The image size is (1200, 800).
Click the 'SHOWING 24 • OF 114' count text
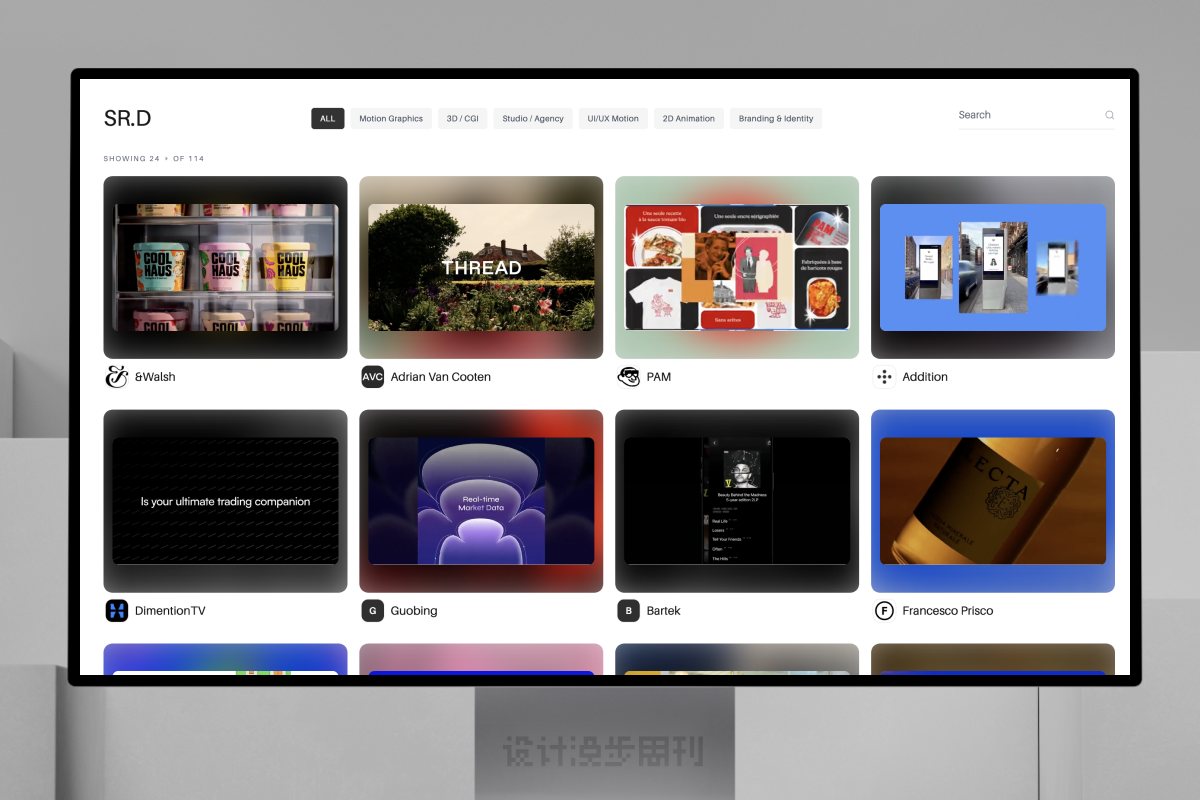click(154, 159)
